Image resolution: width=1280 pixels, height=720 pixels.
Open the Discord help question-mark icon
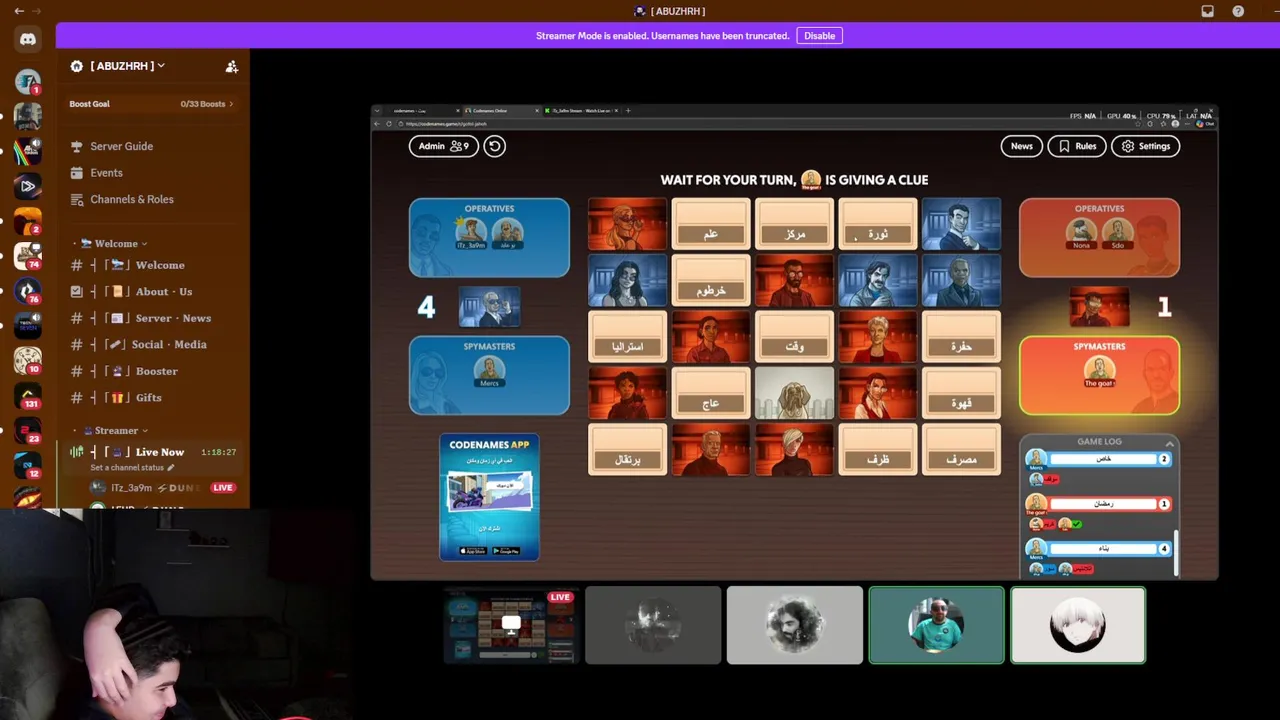coord(1238,11)
